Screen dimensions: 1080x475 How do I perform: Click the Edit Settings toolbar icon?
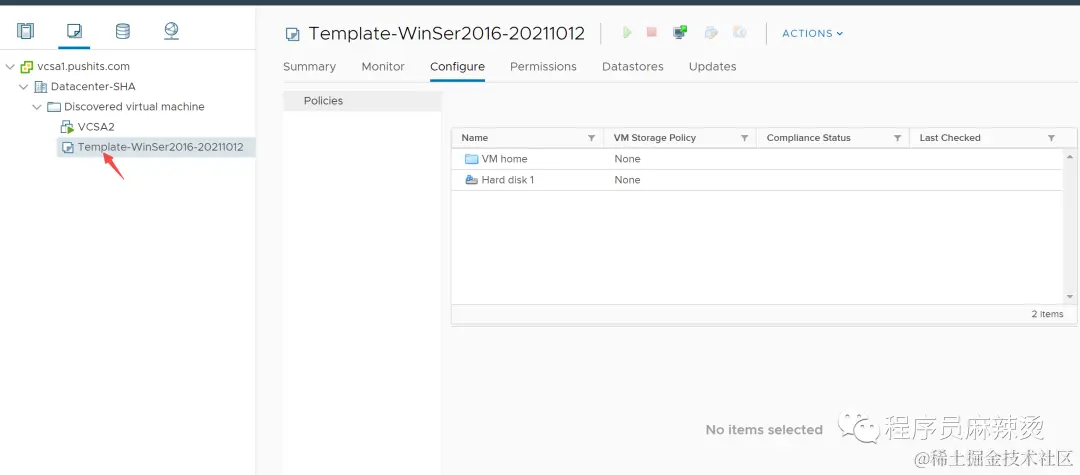pos(712,32)
